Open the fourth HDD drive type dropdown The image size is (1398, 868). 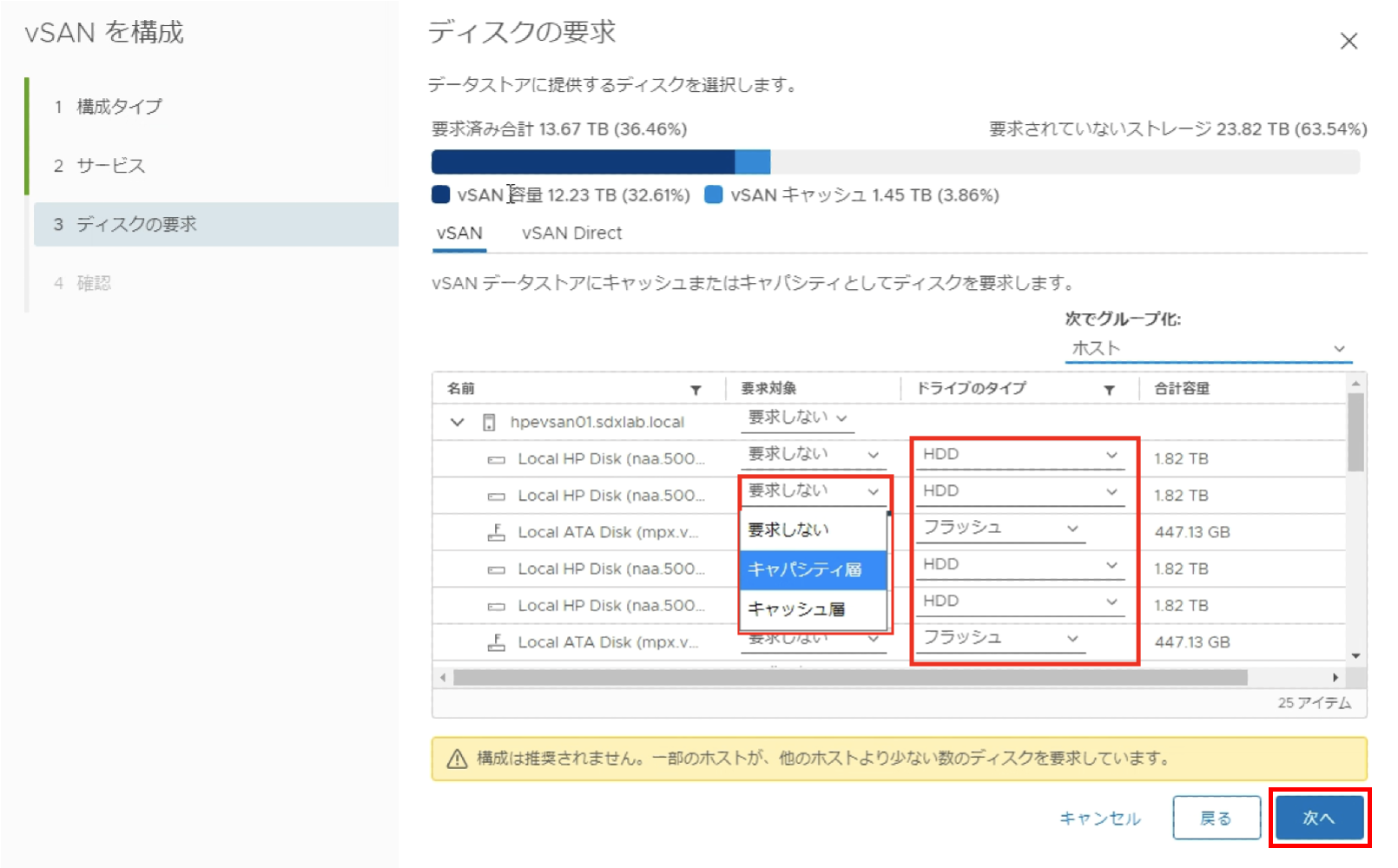click(1020, 602)
